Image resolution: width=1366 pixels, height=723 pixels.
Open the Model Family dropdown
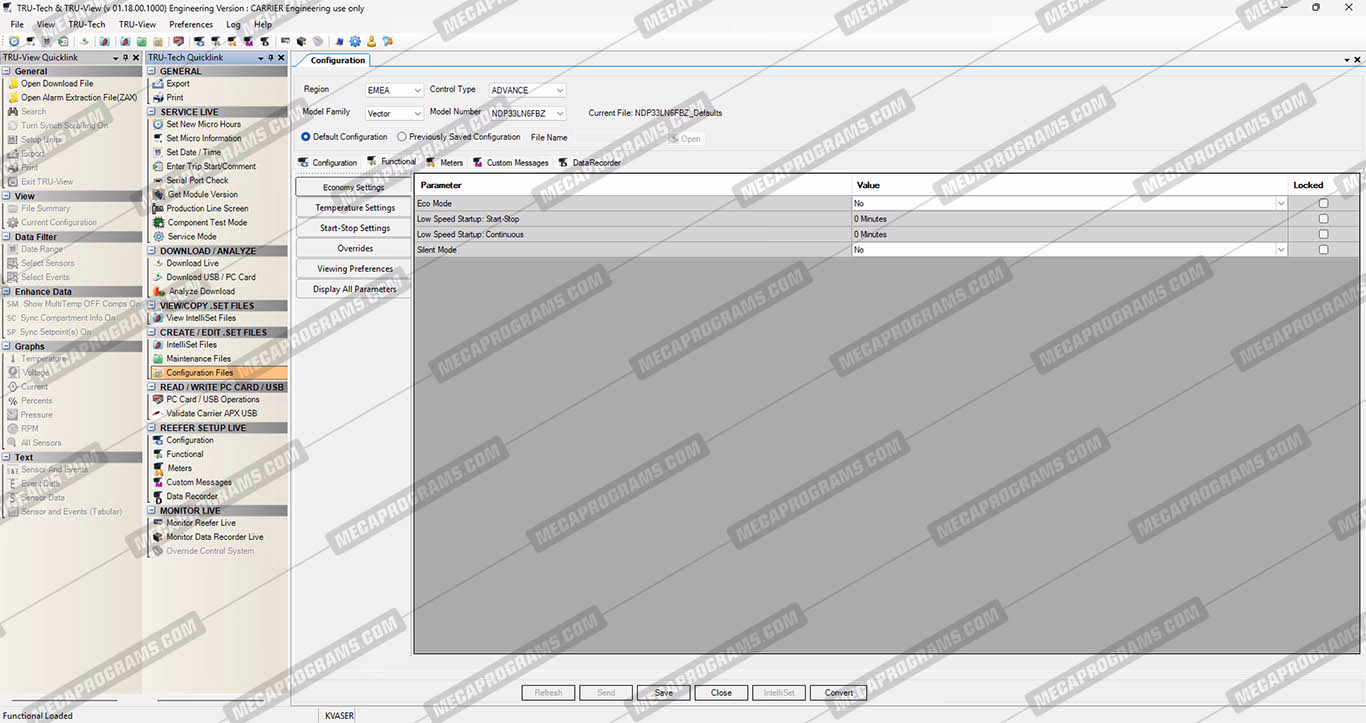tap(417, 114)
